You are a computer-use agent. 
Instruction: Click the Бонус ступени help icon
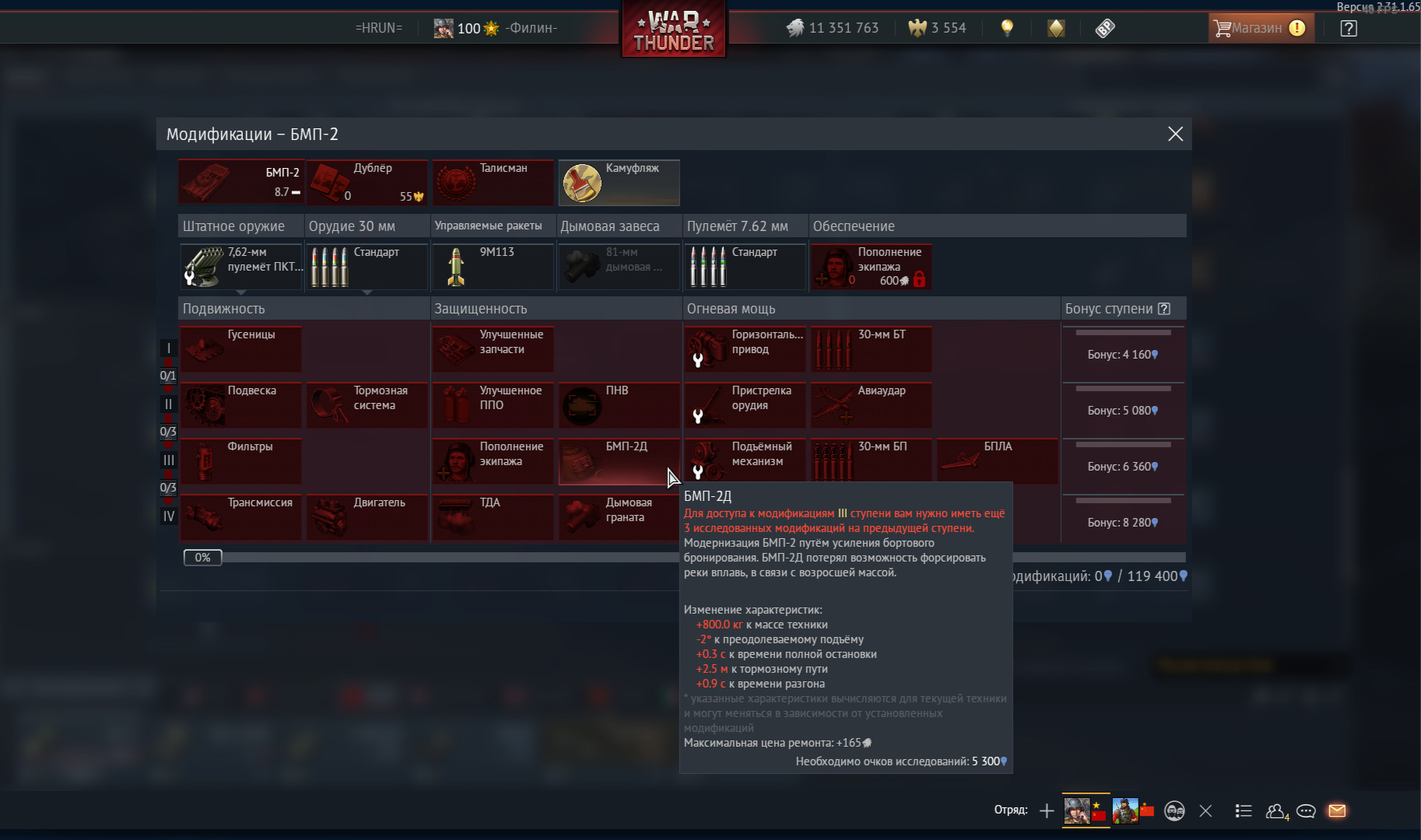[1164, 309]
